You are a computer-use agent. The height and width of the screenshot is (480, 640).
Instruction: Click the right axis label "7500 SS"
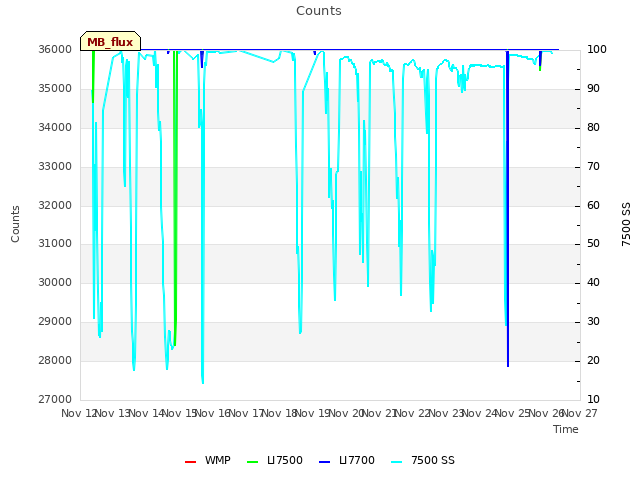626,224
